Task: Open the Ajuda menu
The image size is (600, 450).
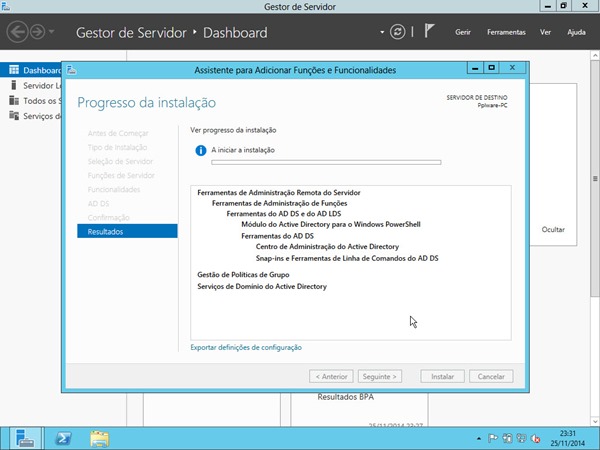Action: tap(576, 32)
